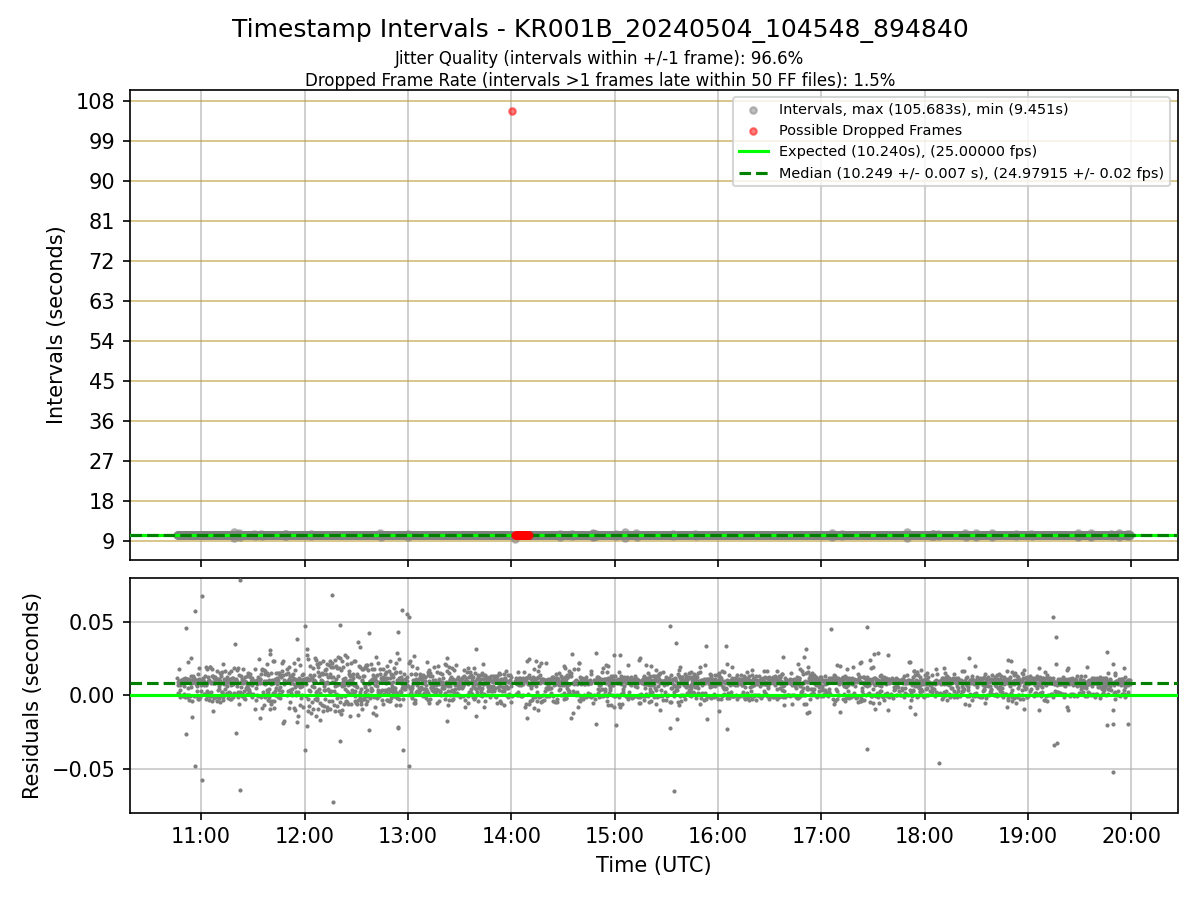
Task: Click the 19:00 time tick label
Action: (x=1028, y=834)
